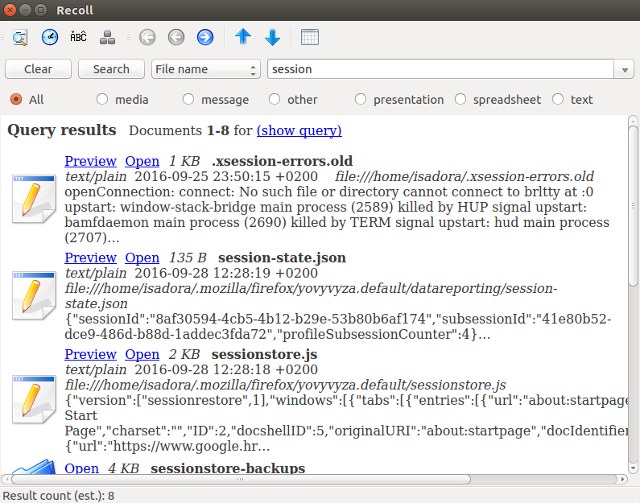Sort results by date descending down arrow
The height and width of the screenshot is (503, 640).
click(272, 38)
